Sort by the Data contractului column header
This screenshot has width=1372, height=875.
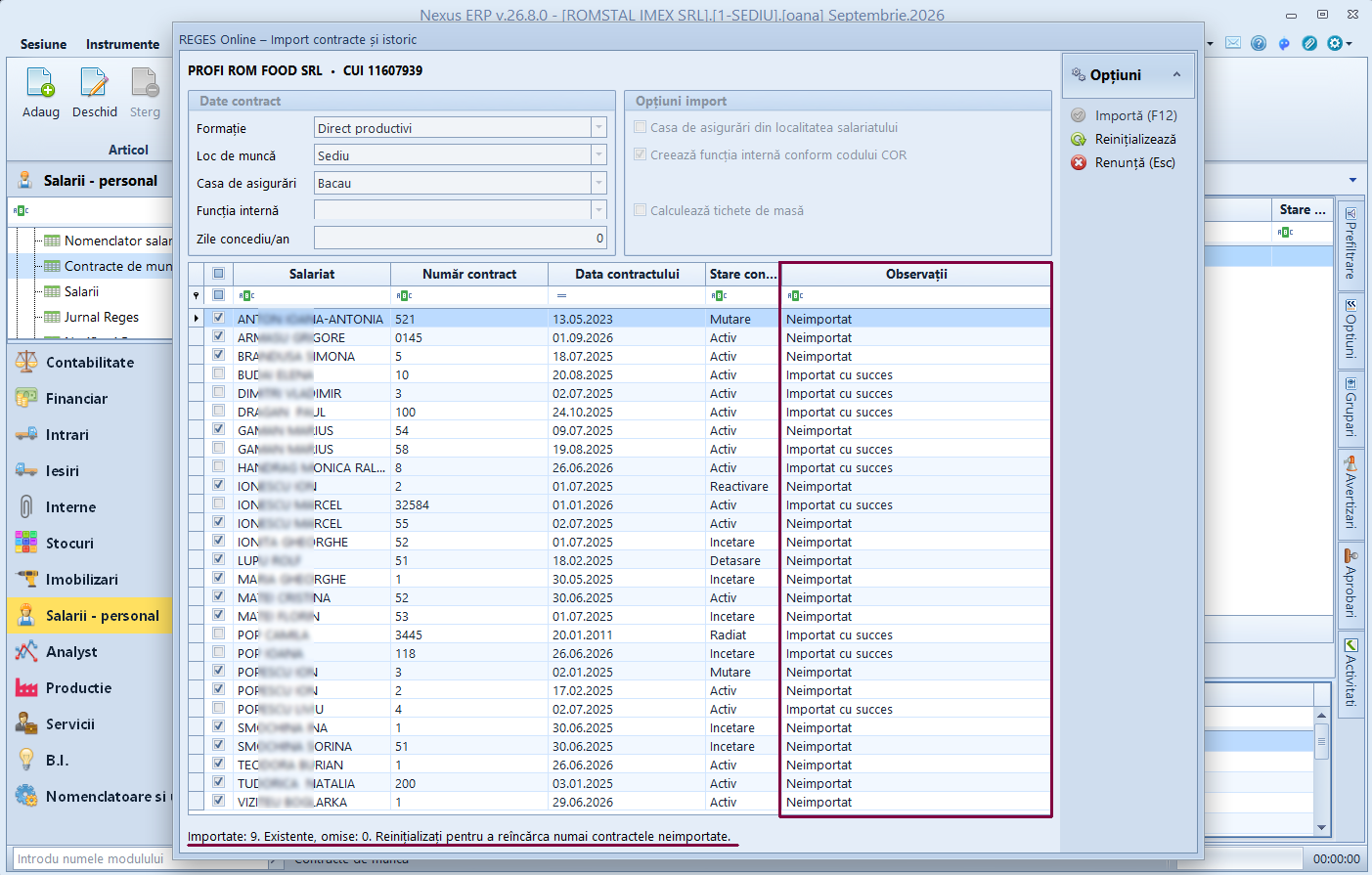(x=627, y=274)
